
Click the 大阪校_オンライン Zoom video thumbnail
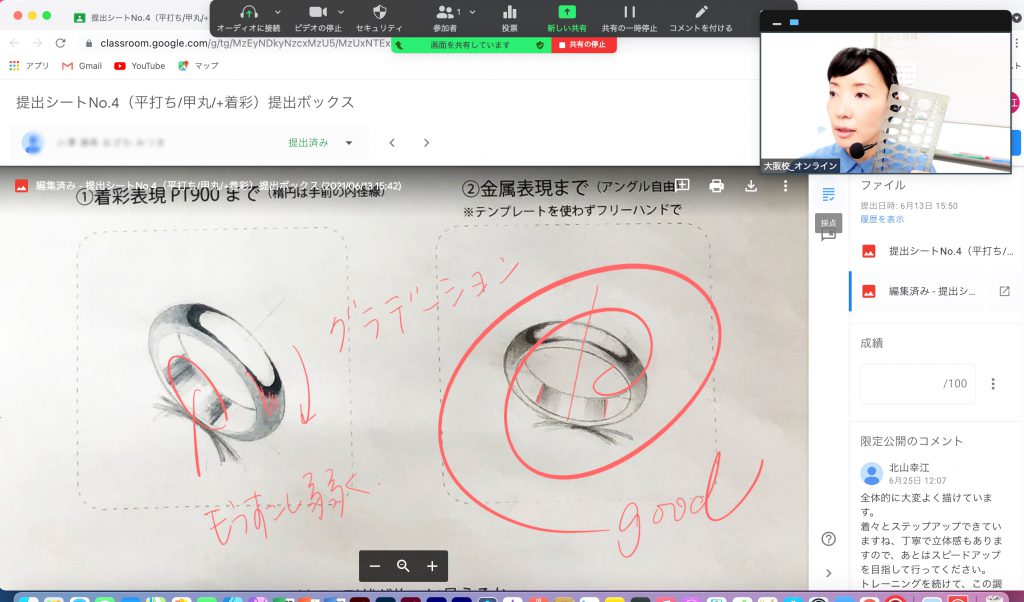tap(886, 103)
